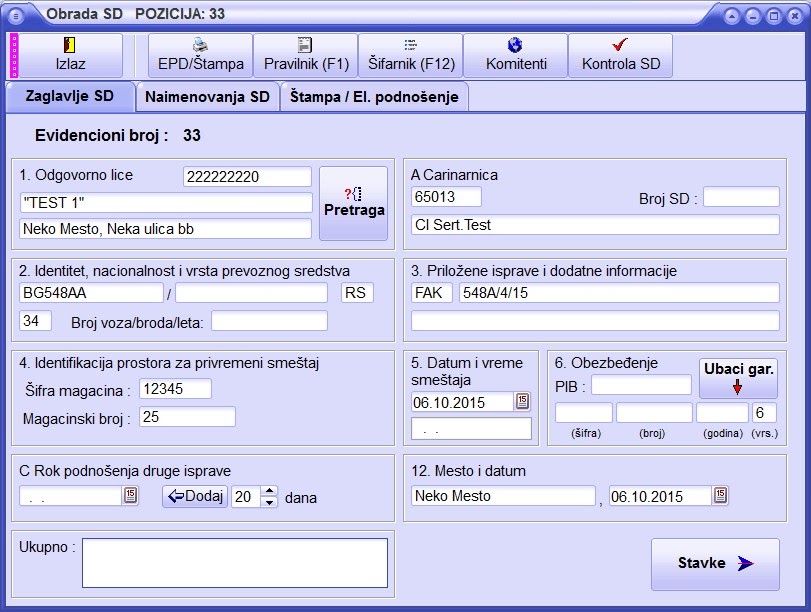Screen dimensions: 811x612
Task: Open Šifarnik (F12) toolbar button
Action: point(411,55)
